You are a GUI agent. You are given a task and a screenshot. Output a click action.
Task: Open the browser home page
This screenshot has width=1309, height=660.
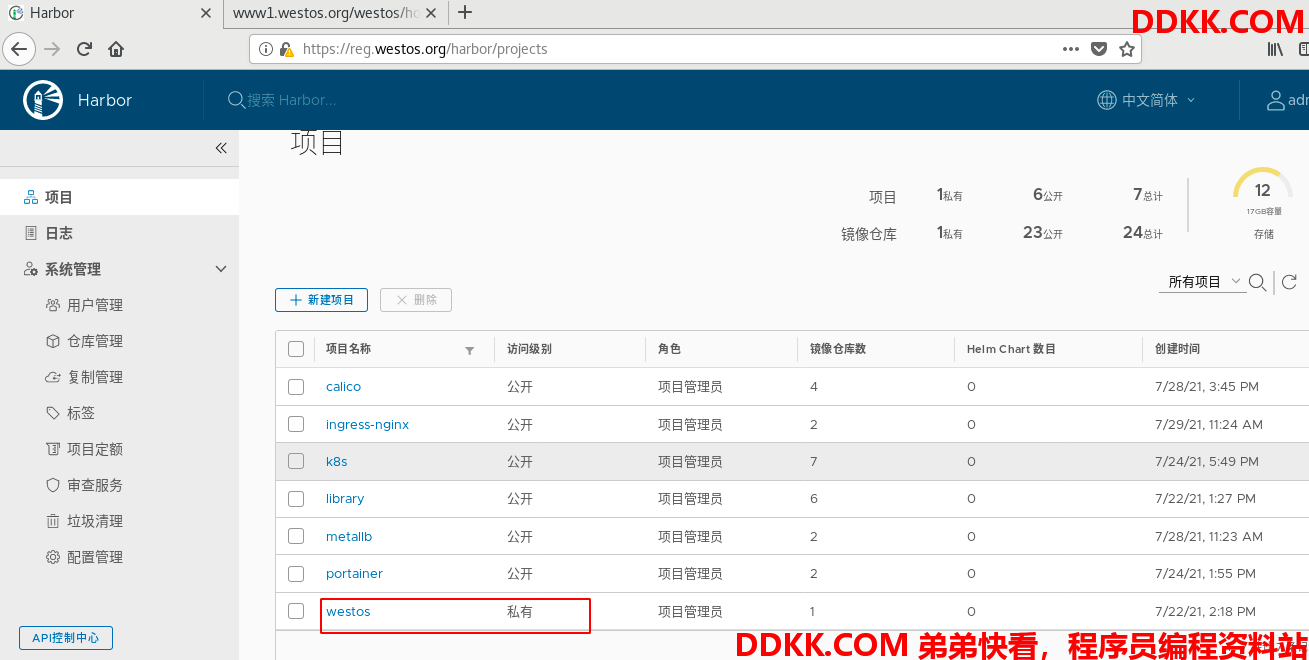[116, 48]
